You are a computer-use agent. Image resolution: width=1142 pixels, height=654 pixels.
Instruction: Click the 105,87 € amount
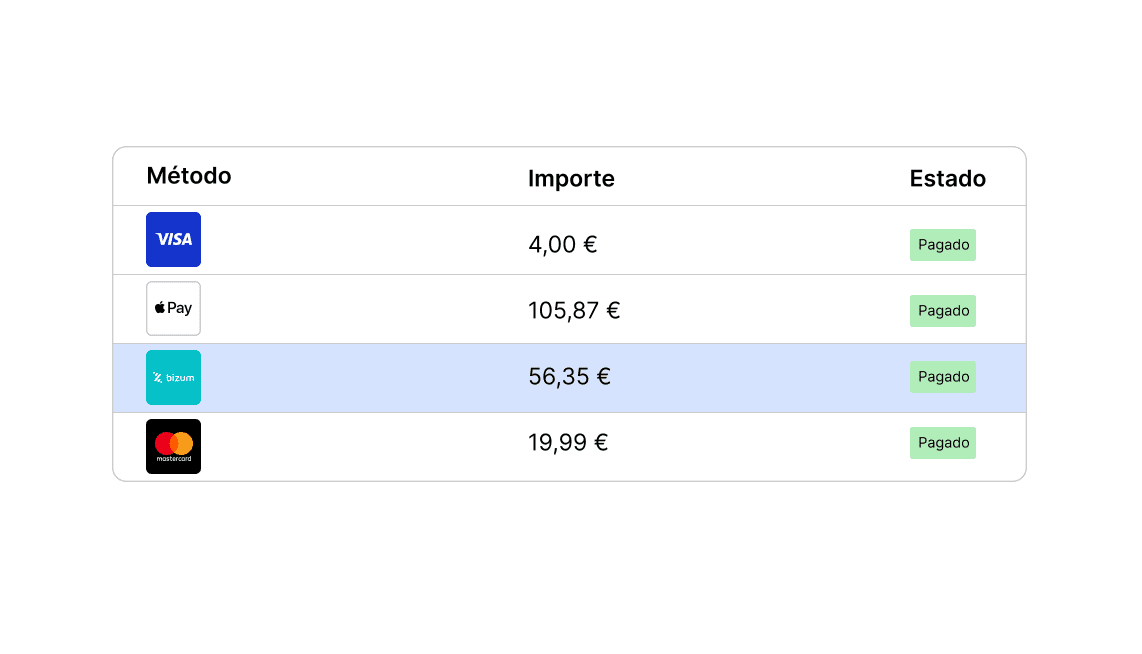(574, 311)
